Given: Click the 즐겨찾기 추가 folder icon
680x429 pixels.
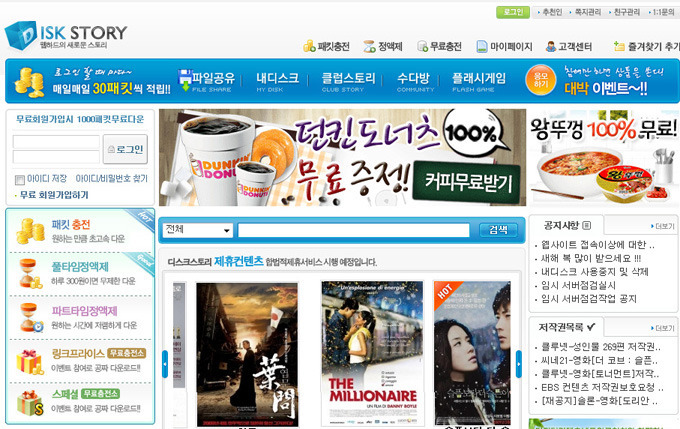Looking at the screenshot, I should [x=619, y=46].
